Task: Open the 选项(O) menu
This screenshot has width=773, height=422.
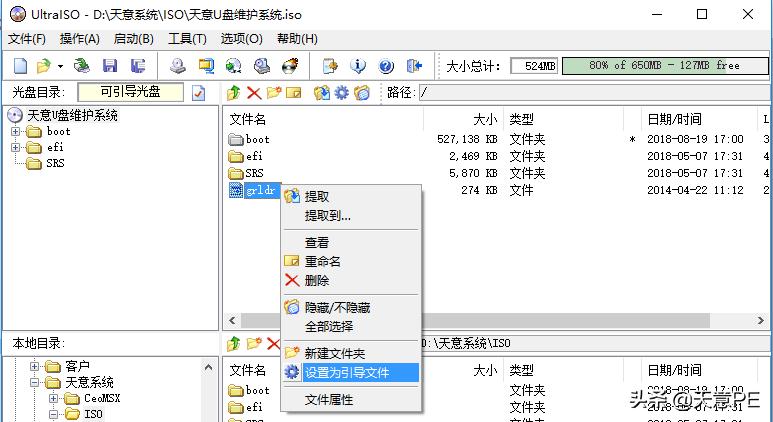Action: pos(242,39)
